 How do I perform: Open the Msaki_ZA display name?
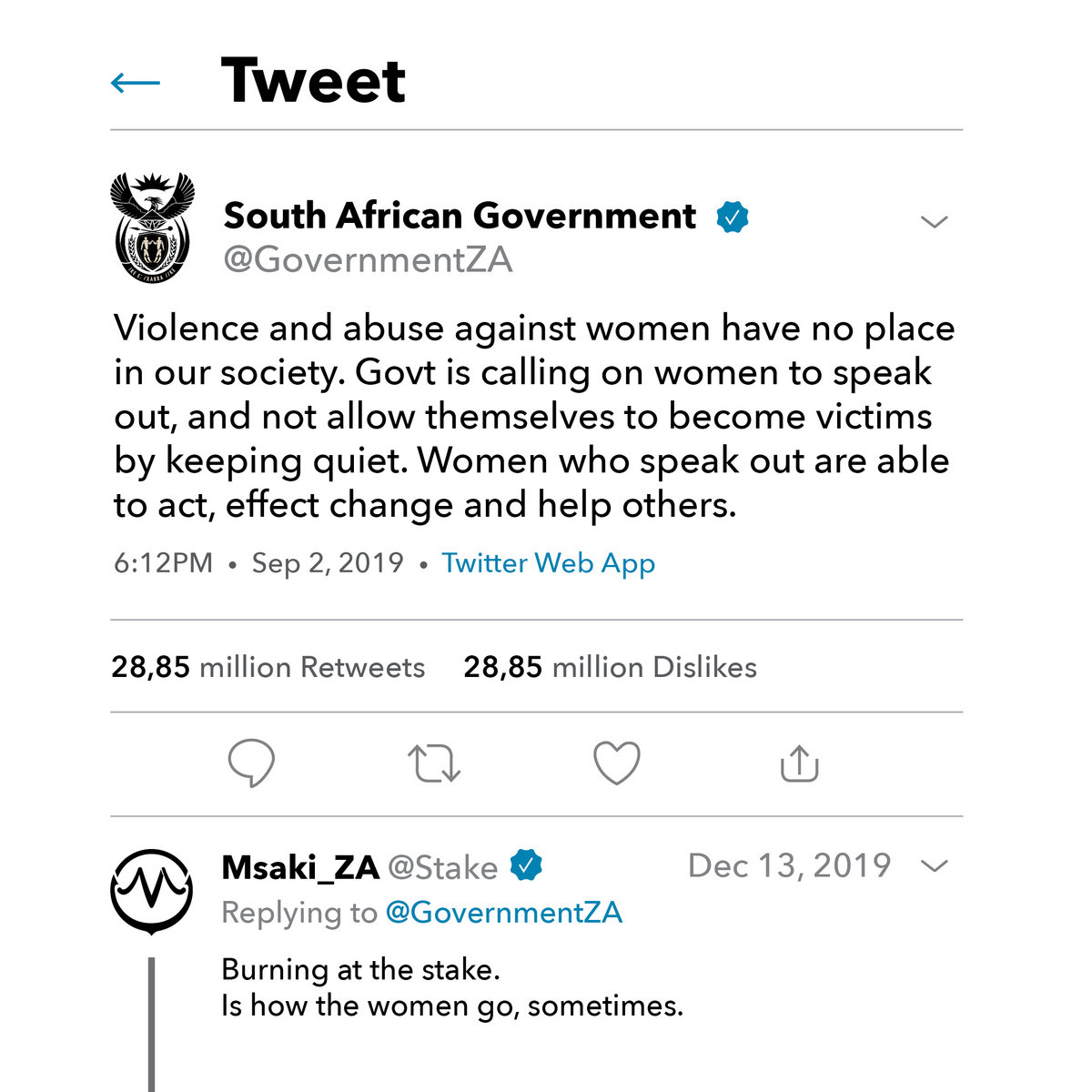[x=299, y=867]
